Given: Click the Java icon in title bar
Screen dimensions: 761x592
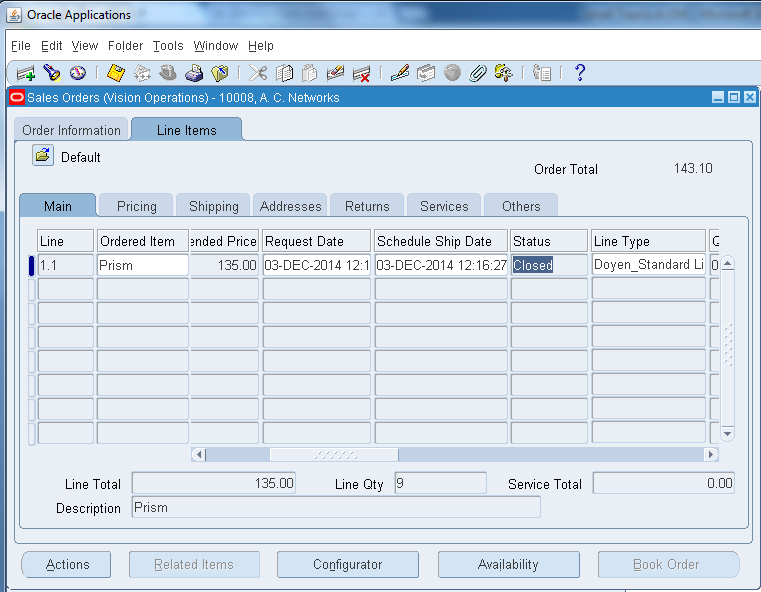Looking at the screenshot, I should 14,15.
